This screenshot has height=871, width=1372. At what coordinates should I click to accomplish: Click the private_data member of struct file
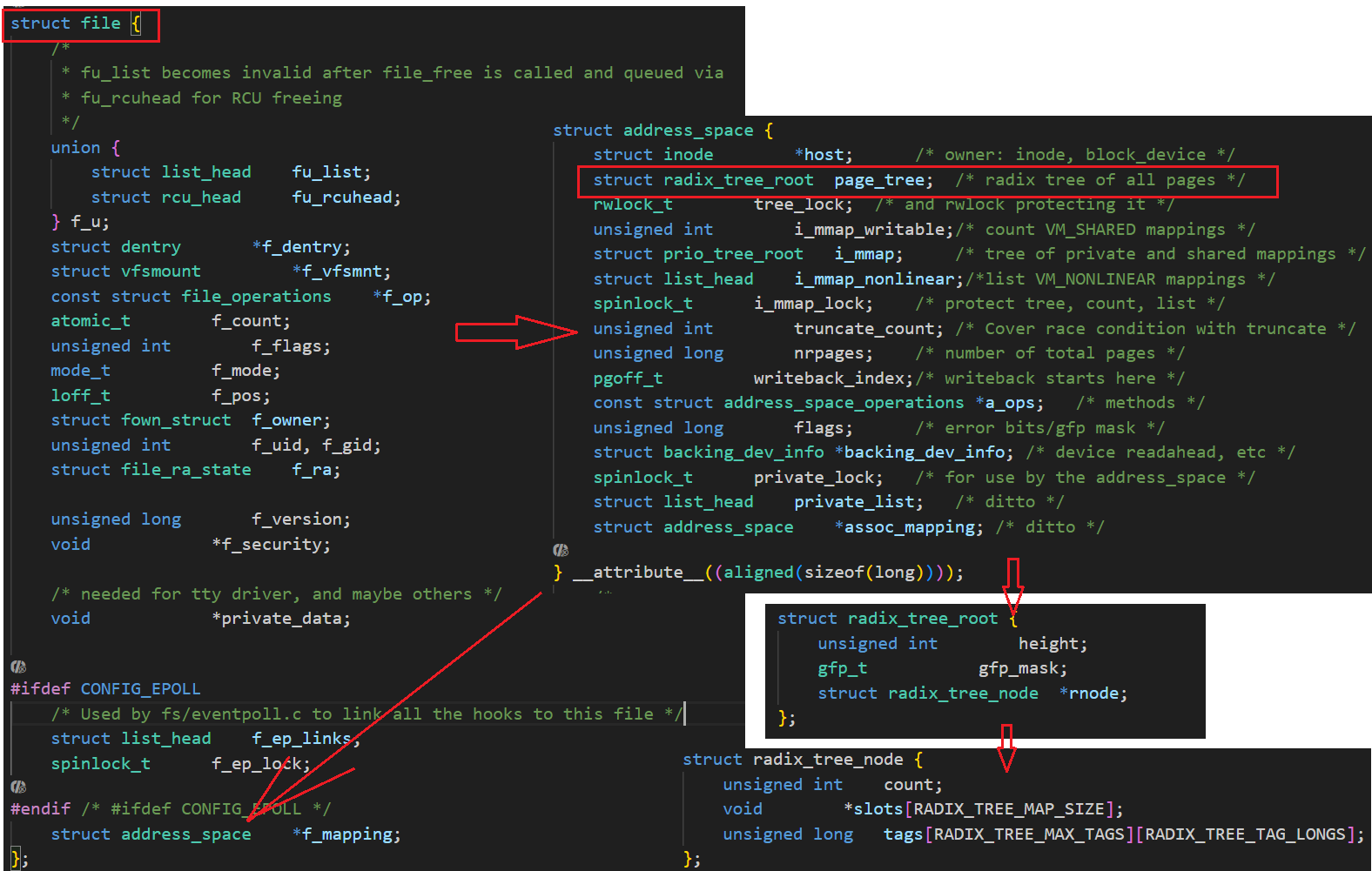coord(284,619)
